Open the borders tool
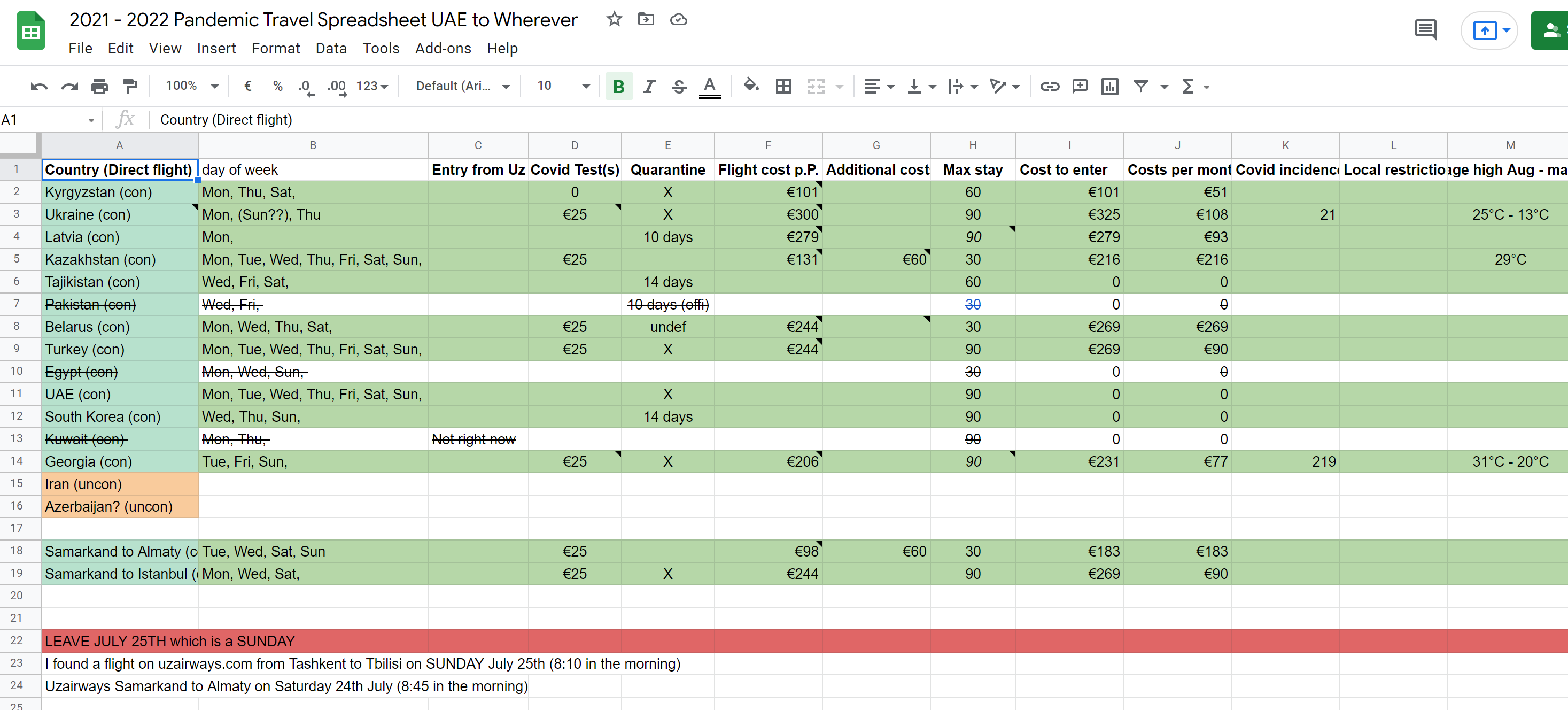The height and width of the screenshot is (710, 1568). (x=783, y=87)
